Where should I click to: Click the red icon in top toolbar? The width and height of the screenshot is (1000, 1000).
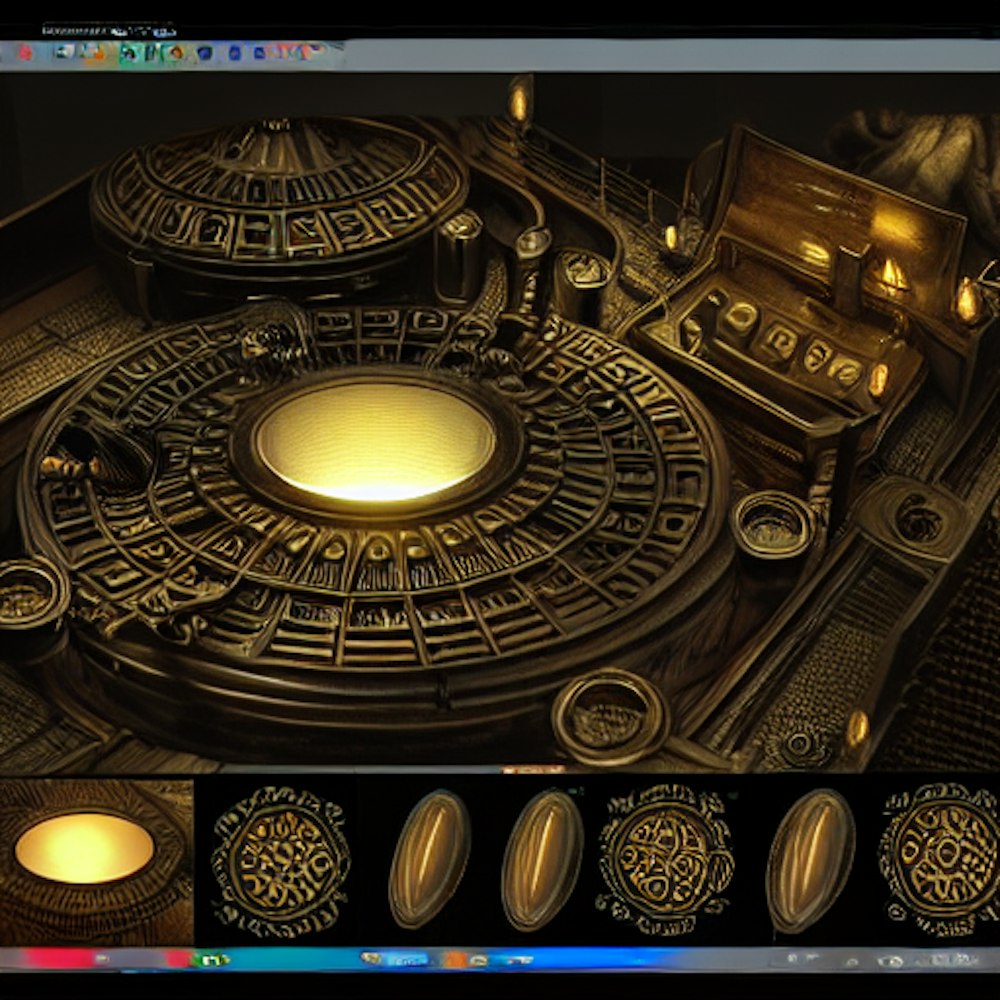(25, 53)
